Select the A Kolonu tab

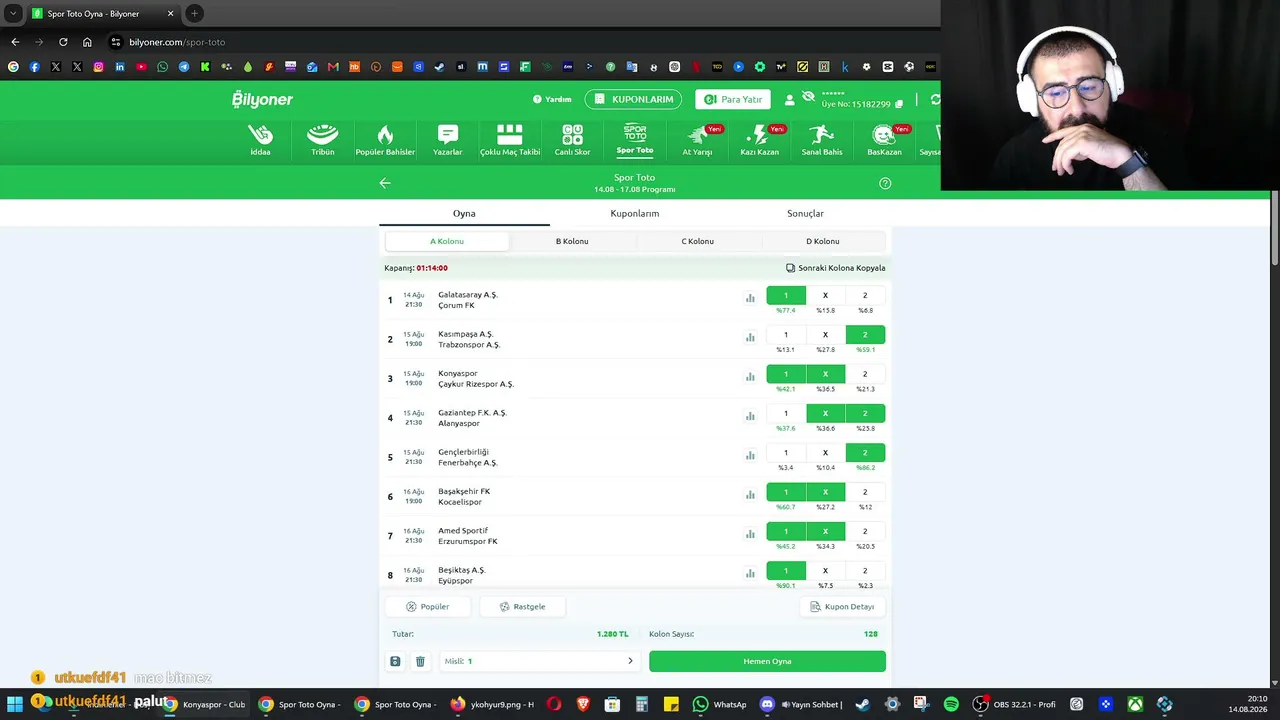click(447, 241)
